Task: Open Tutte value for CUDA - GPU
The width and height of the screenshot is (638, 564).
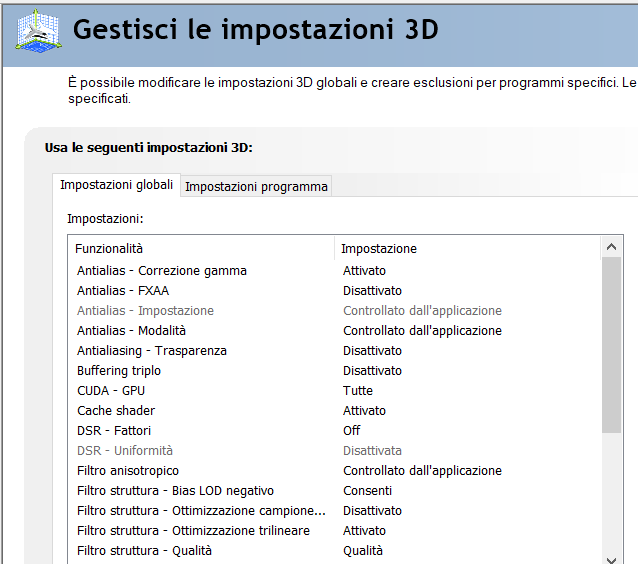Action: pos(358,390)
